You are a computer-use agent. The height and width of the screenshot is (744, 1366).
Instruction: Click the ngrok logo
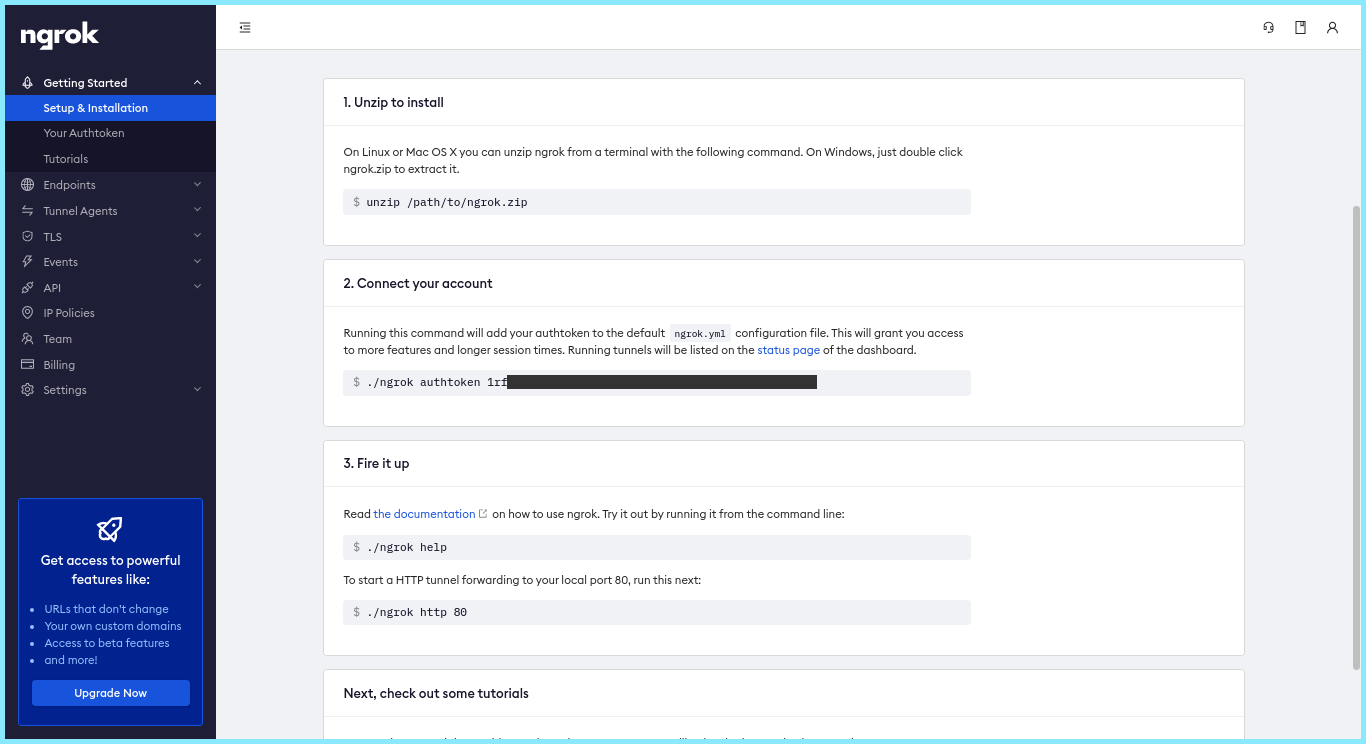click(x=59, y=36)
